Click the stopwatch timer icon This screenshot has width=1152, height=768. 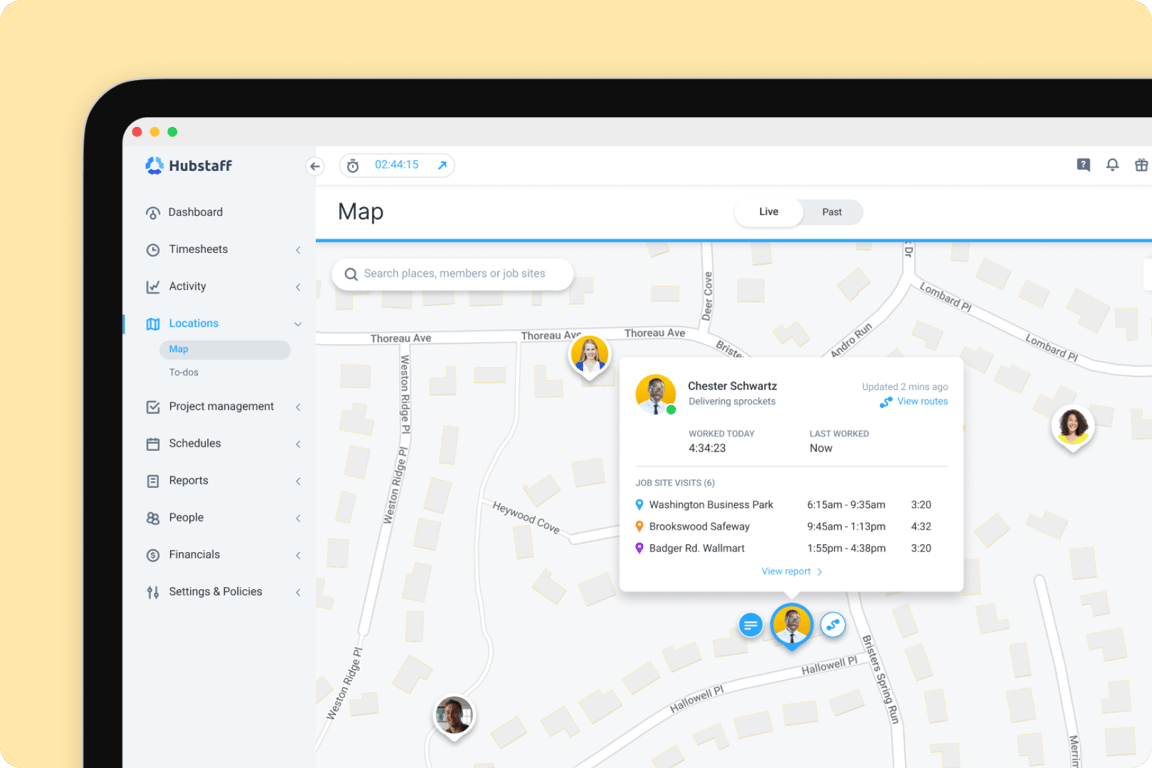[353, 165]
